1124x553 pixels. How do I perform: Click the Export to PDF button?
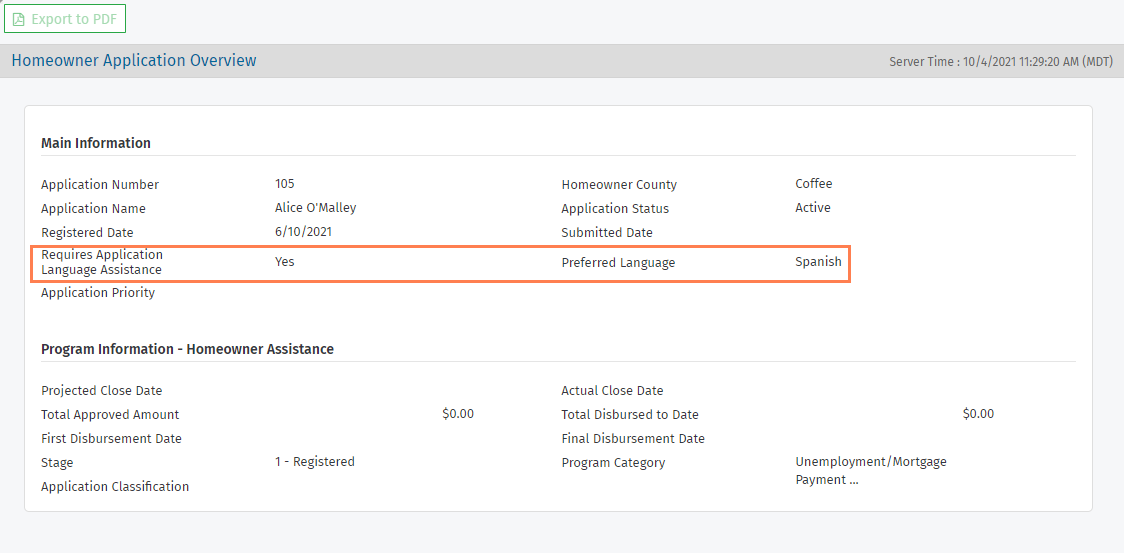point(65,19)
